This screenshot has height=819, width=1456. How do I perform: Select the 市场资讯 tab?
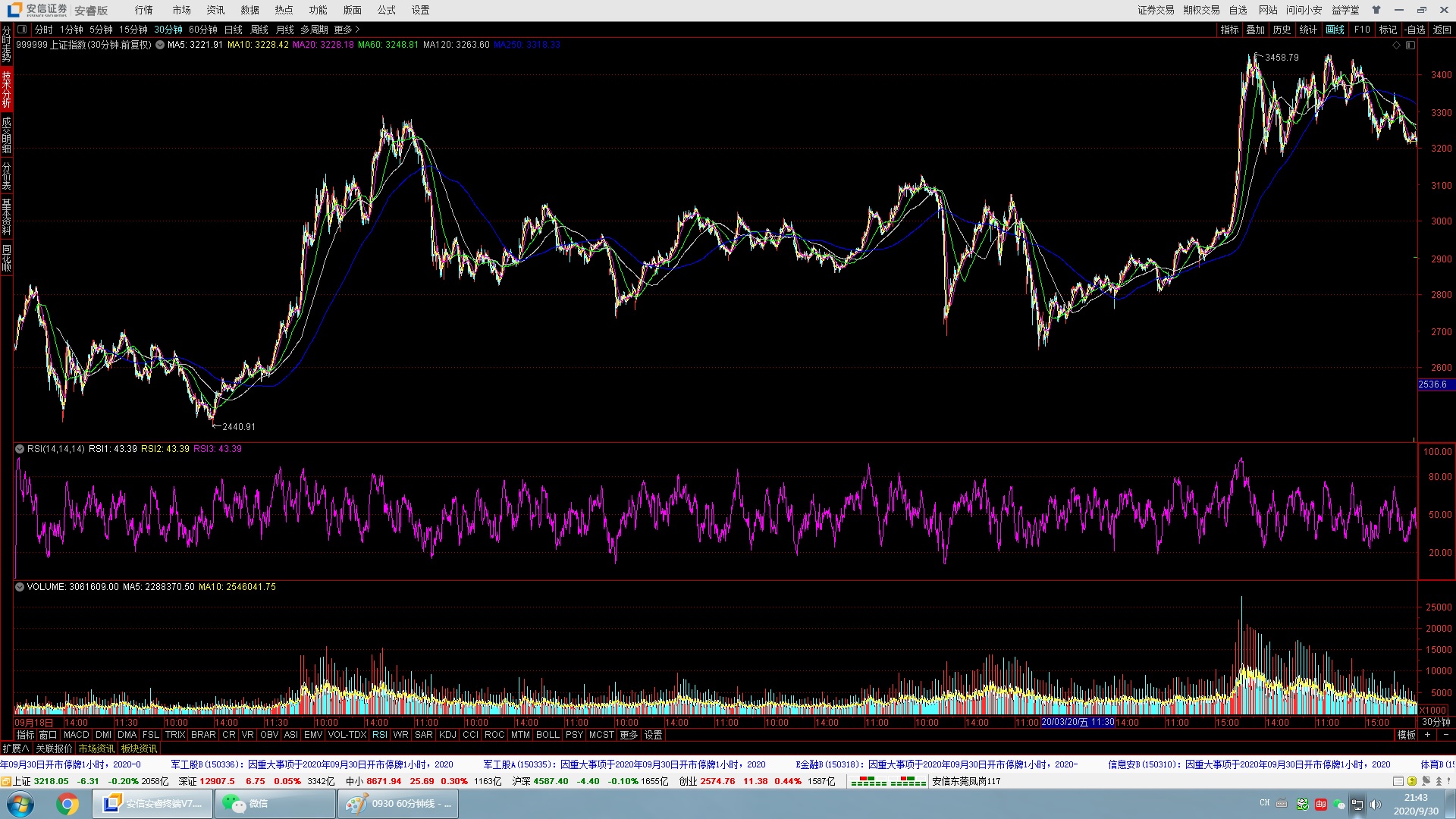click(96, 748)
